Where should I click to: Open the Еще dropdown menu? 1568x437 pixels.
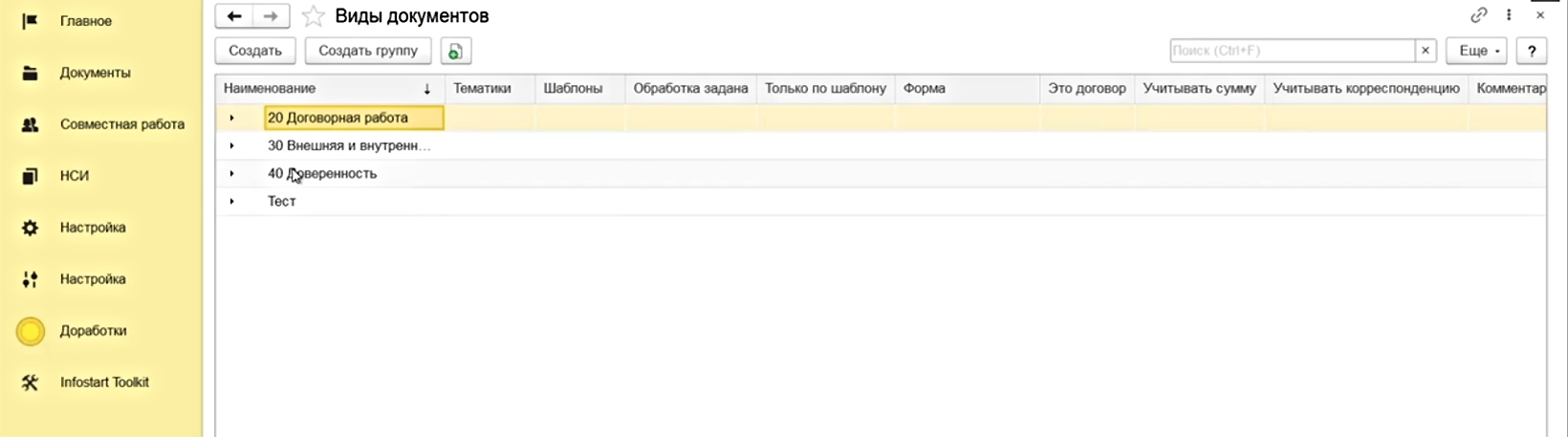[x=1476, y=51]
